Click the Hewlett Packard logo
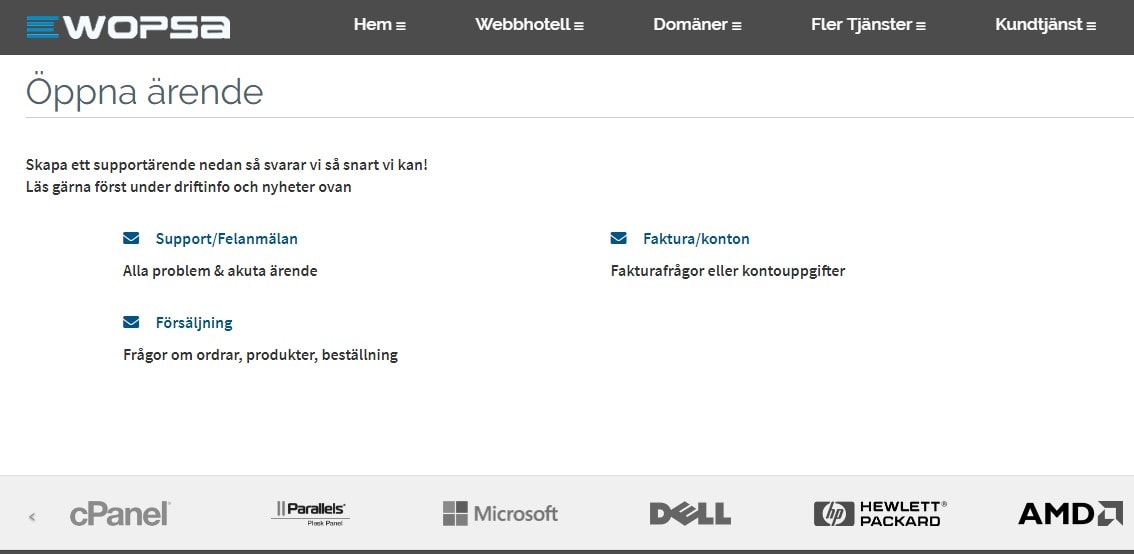Screen dimensions: 1134x554 pos(880,513)
